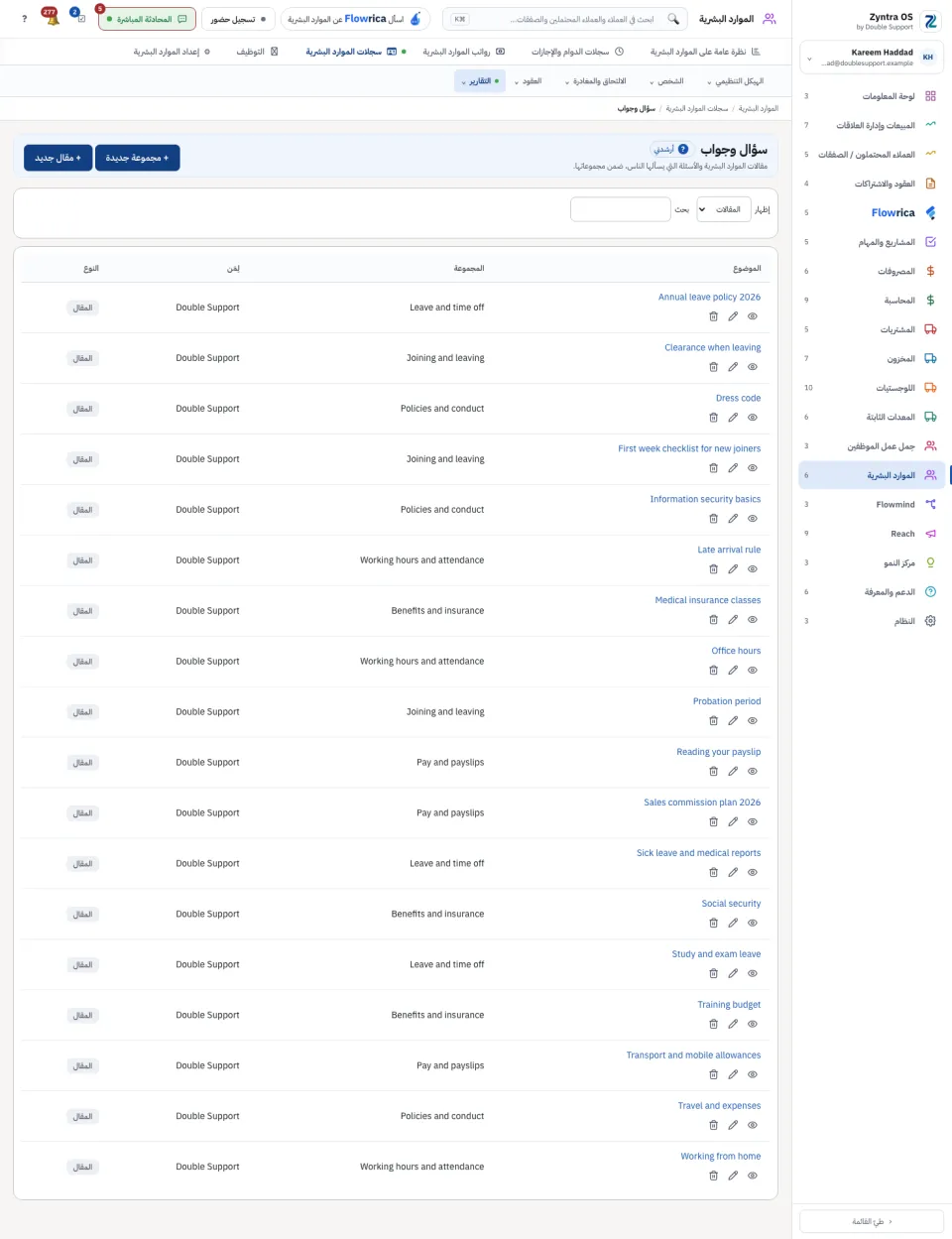This screenshot has width=952, height=1239.
Task: Click the trash icon under "Probation period"
Action: coord(713,721)
